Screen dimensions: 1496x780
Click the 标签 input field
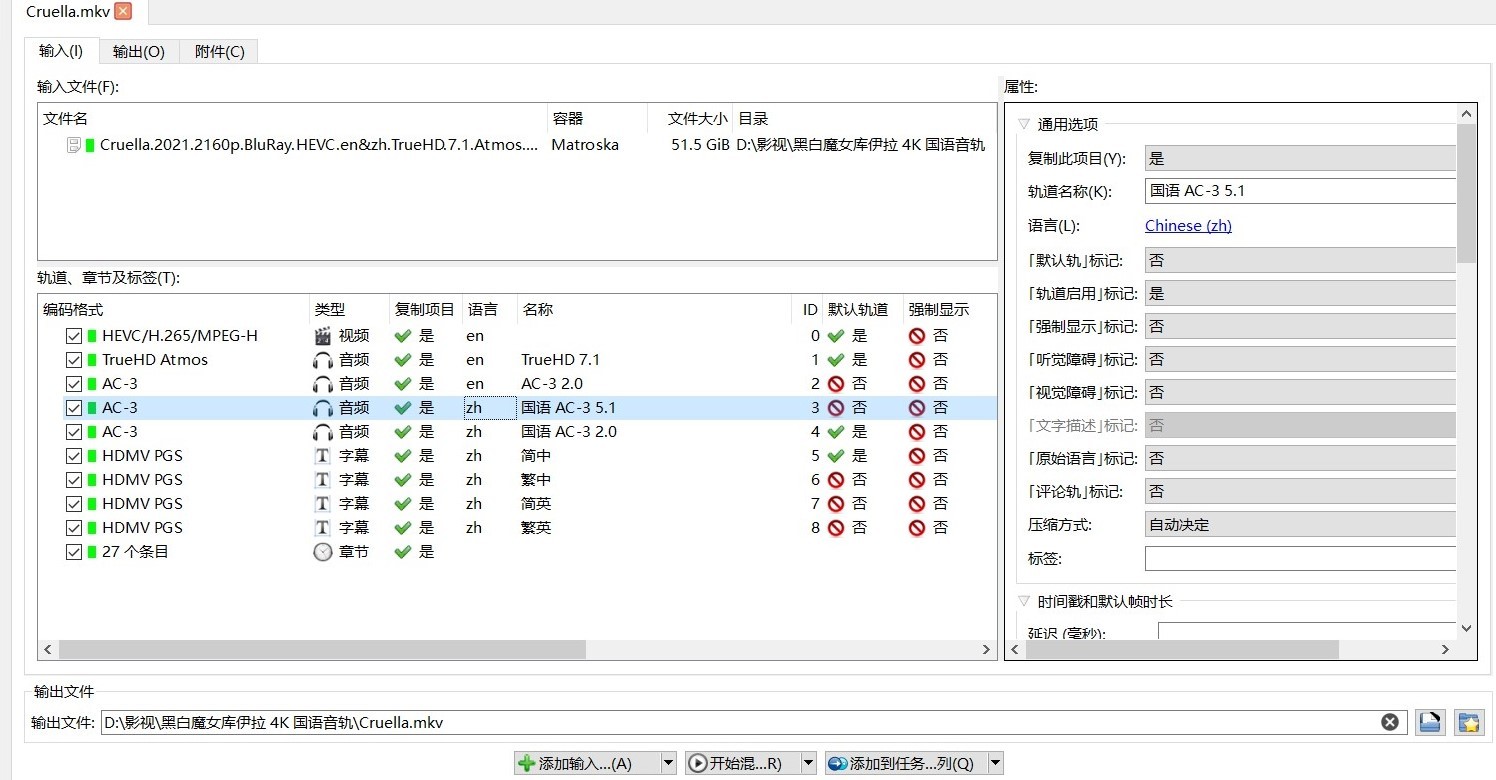coord(1300,558)
